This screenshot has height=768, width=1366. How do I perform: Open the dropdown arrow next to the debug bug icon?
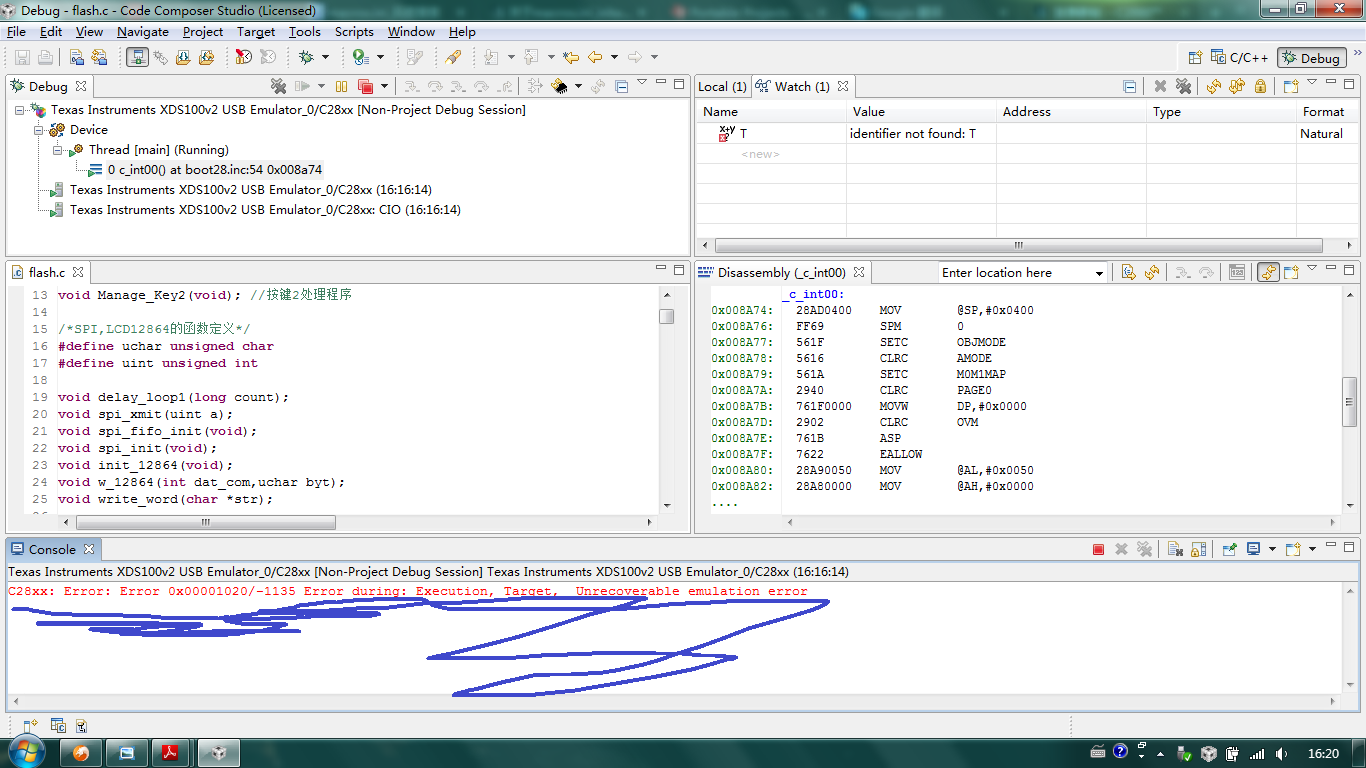pos(324,58)
